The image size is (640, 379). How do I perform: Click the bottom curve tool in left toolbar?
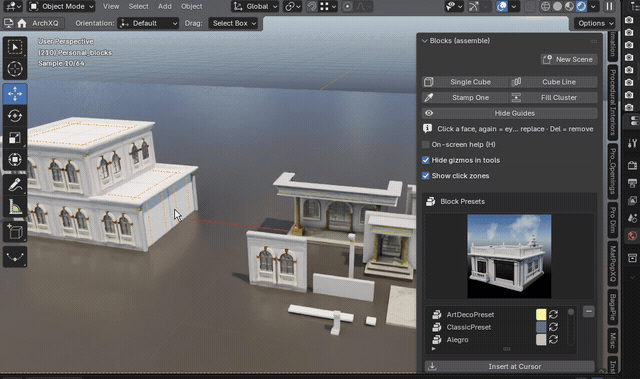[15, 257]
